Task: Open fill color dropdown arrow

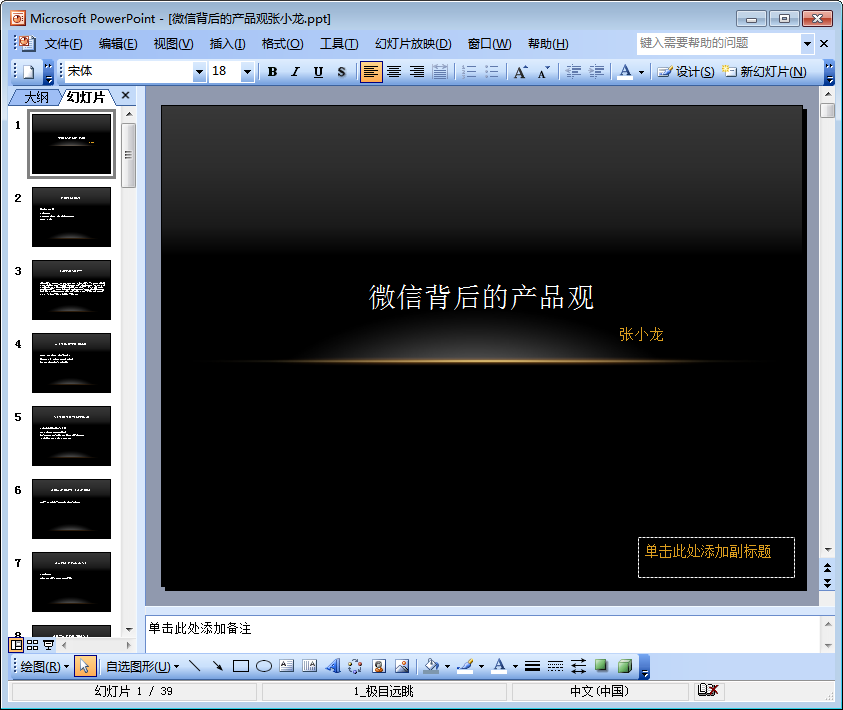Action: click(447, 667)
